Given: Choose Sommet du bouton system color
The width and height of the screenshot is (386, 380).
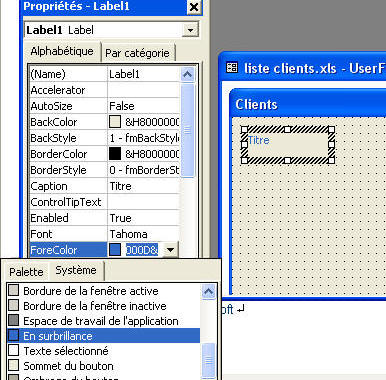Looking at the screenshot, I should [x=103, y=366].
